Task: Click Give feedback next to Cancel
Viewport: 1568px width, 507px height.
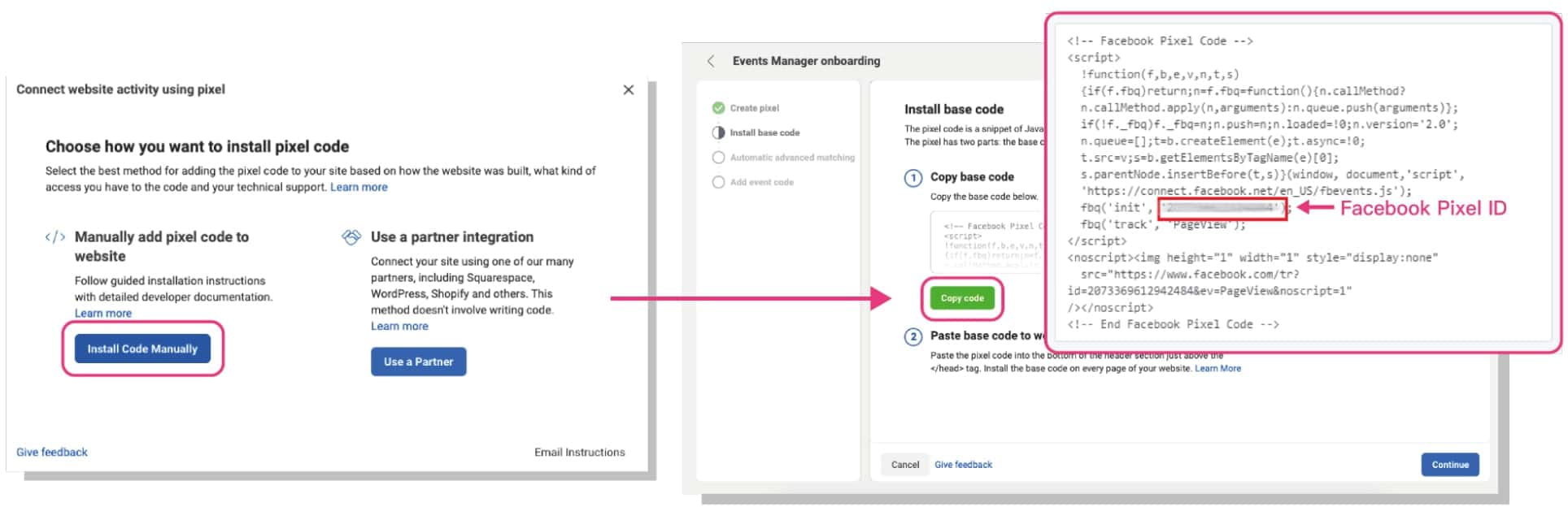Action: click(963, 465)
